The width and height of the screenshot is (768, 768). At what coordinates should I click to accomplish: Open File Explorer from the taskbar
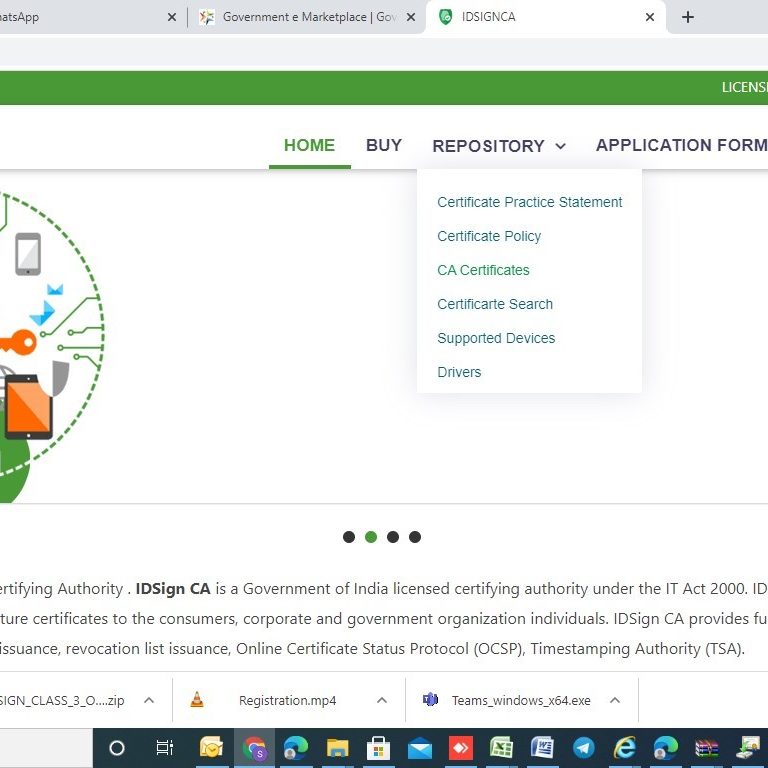pyautogui.click(x=337, y=748)
